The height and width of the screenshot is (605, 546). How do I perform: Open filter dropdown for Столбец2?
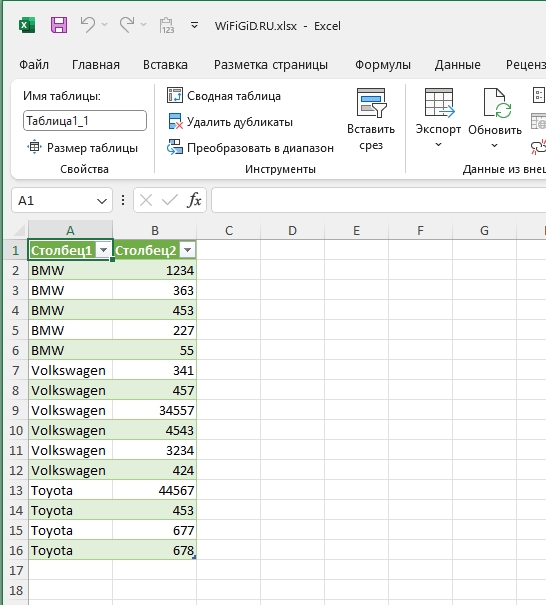coord(188,250)
